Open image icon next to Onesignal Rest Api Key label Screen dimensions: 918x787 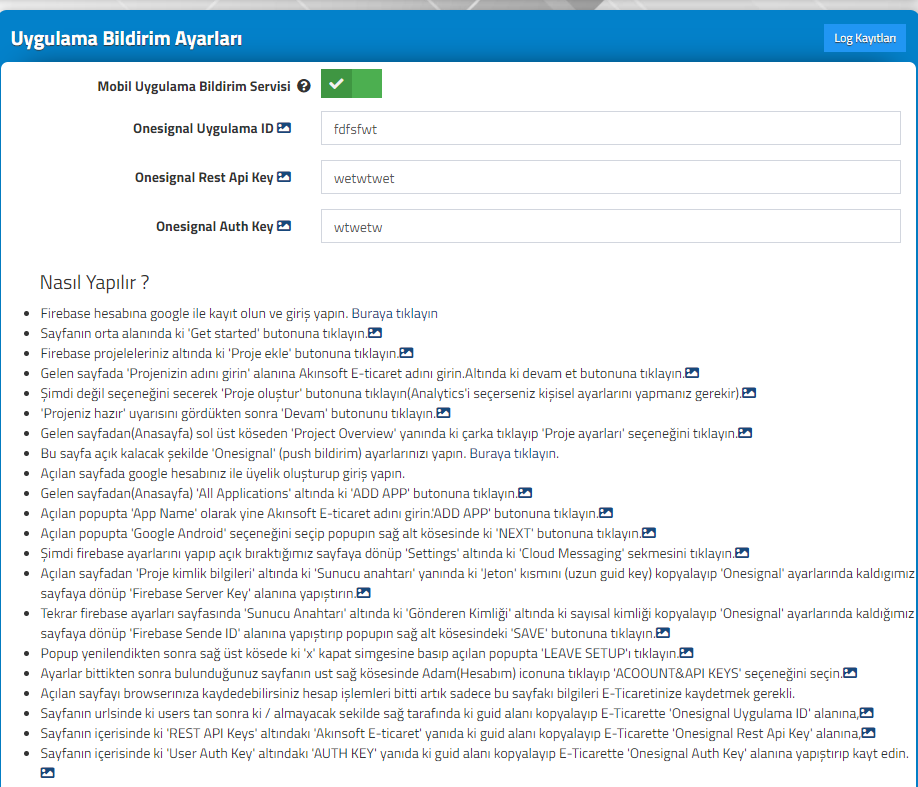284,177
